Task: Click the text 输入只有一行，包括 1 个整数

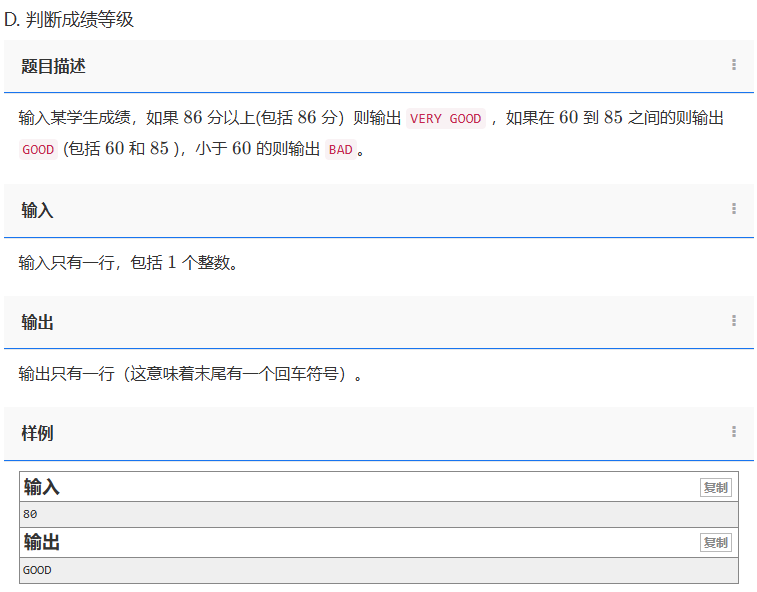Action: pyautogui.click(x=128, y=263)
